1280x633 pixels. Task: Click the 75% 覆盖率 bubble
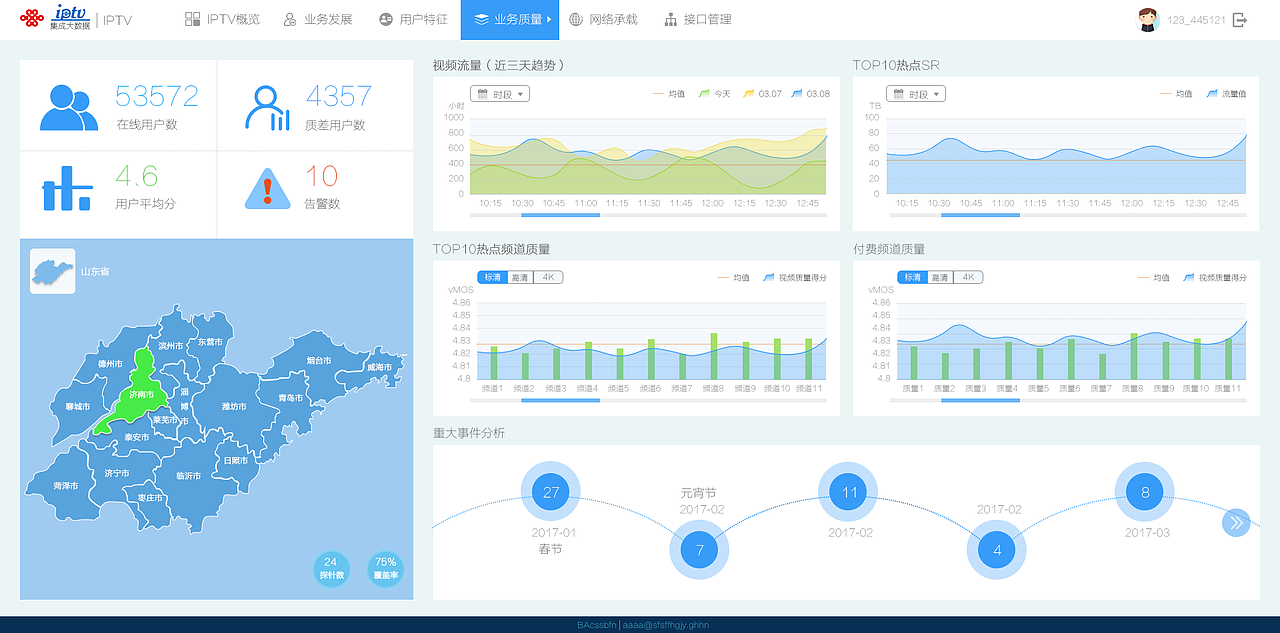point(386,569)
